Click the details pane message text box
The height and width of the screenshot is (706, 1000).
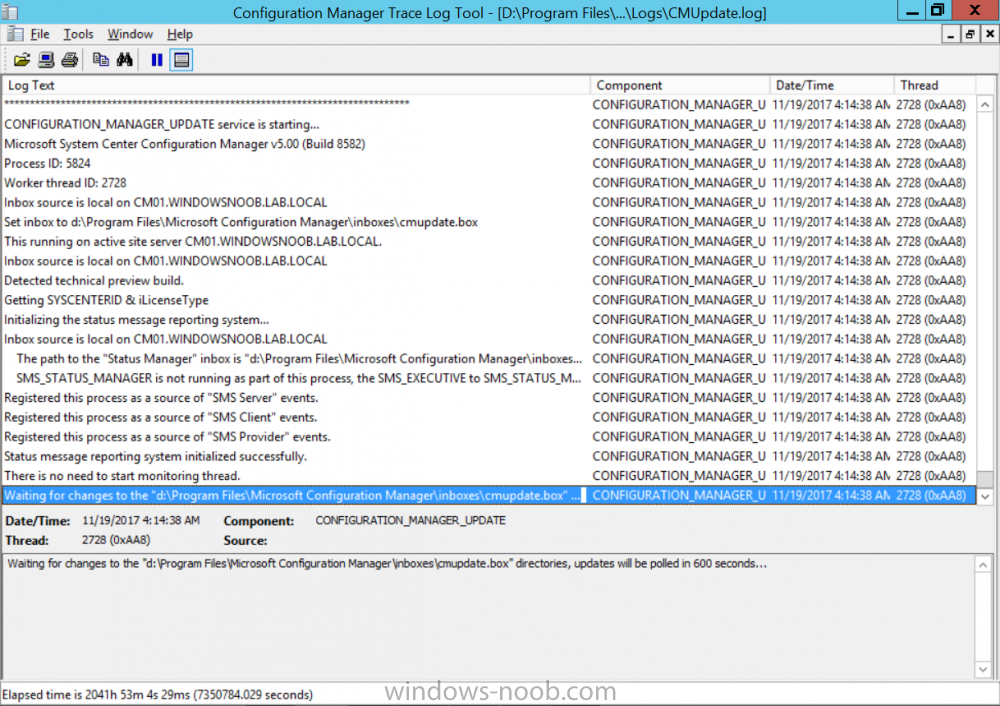pos(489,617)
